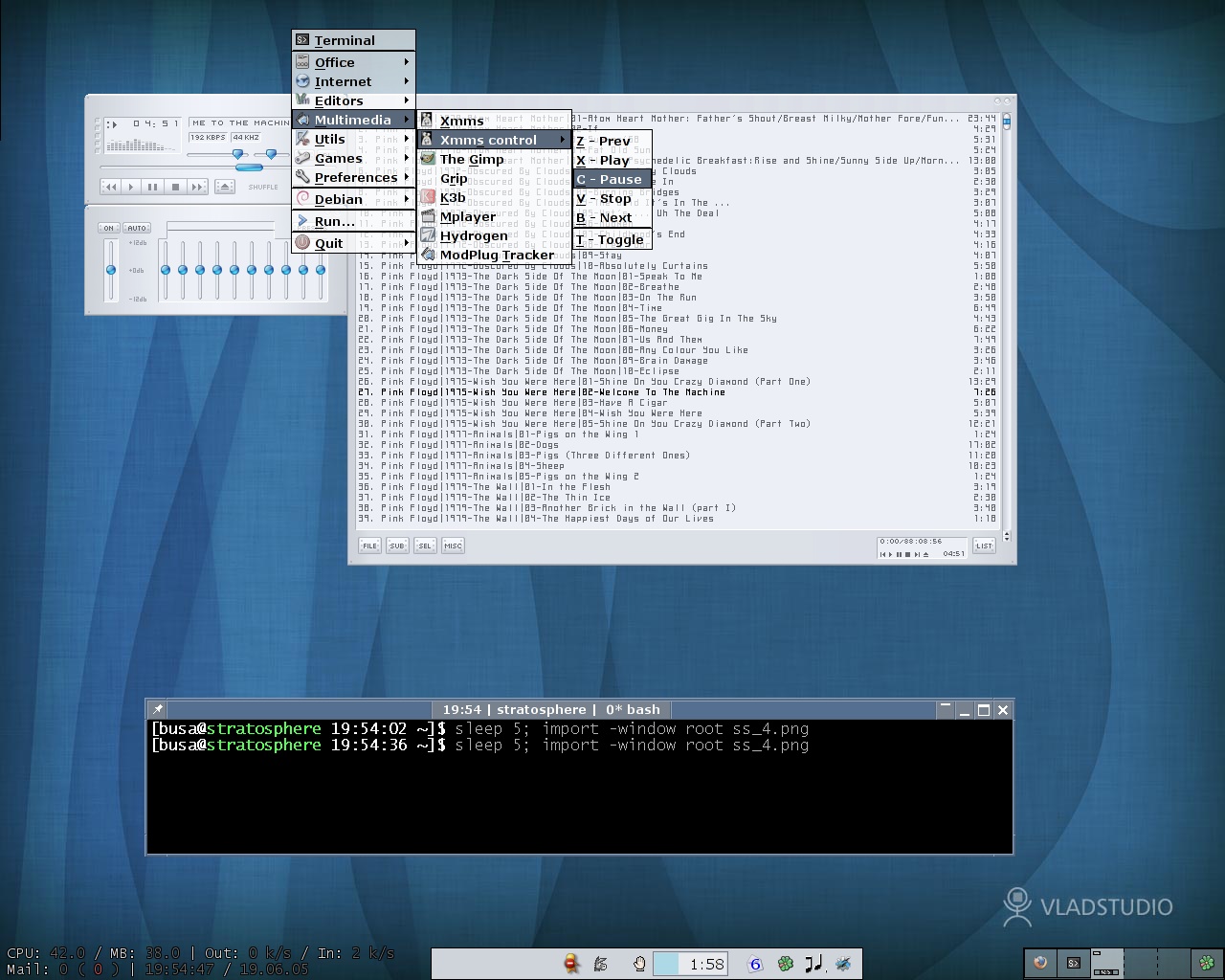Toggle equalizer AUTO button
This screenshot has height=980, width=1225.
pyautogui.click(x=137, y=228)
